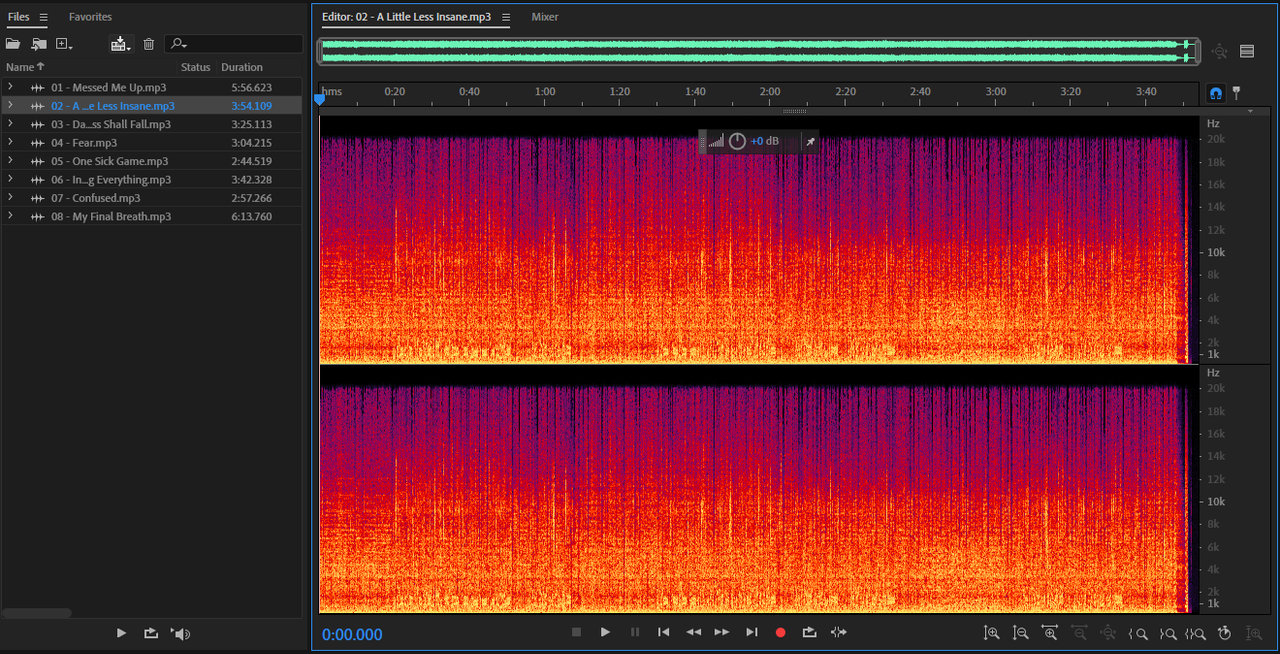1280x654 pixels.
Task: Toggle the spectral display view icon
Action: [1247, 51]
